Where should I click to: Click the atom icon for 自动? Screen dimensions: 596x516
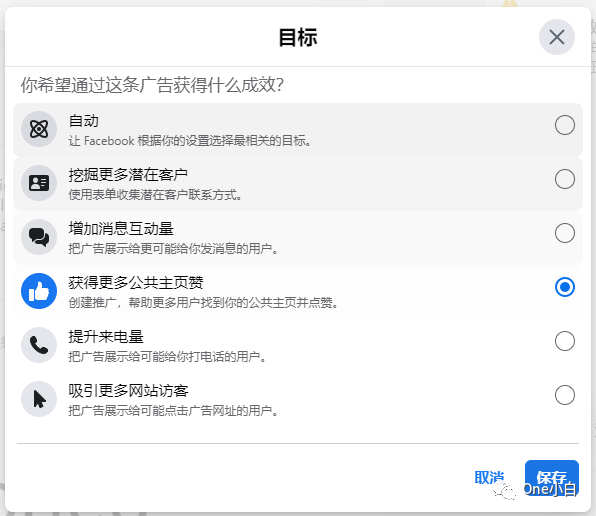pyautogui.click(x=39, y=129)
